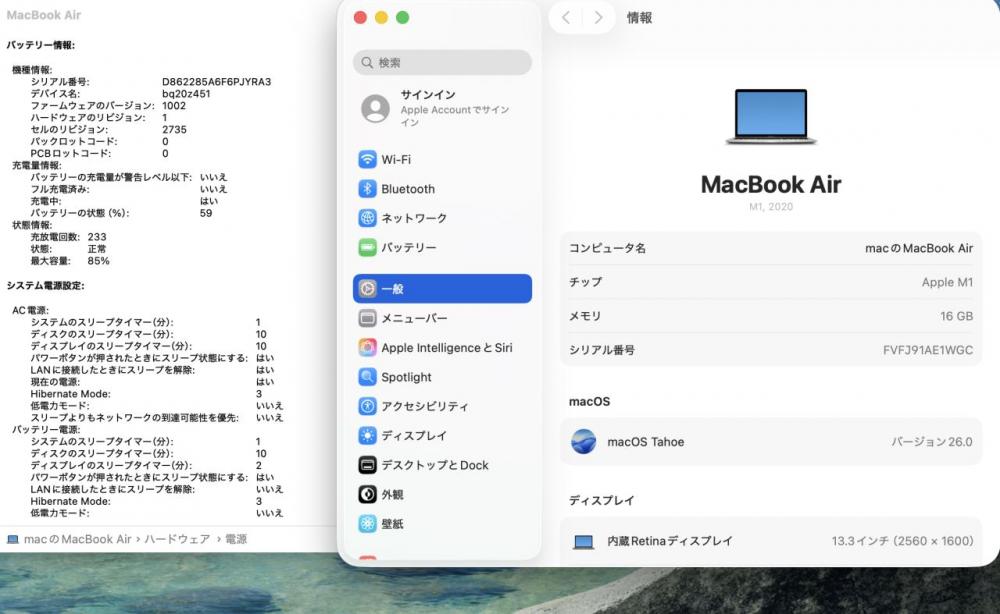
Task: Click the 13.3インチ (2560 × 1600) text
Action: [902, 541]
